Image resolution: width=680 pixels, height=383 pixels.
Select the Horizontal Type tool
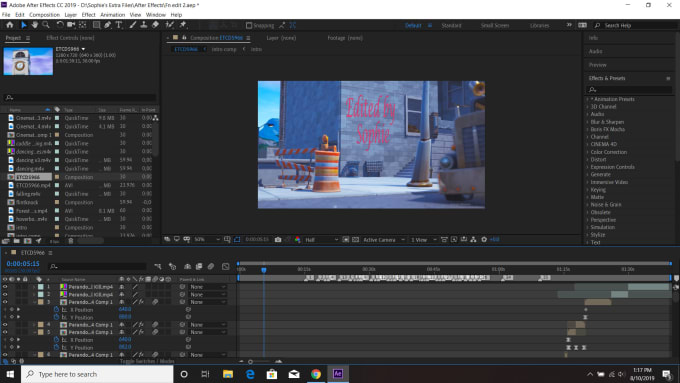click(x=119, y=25)
